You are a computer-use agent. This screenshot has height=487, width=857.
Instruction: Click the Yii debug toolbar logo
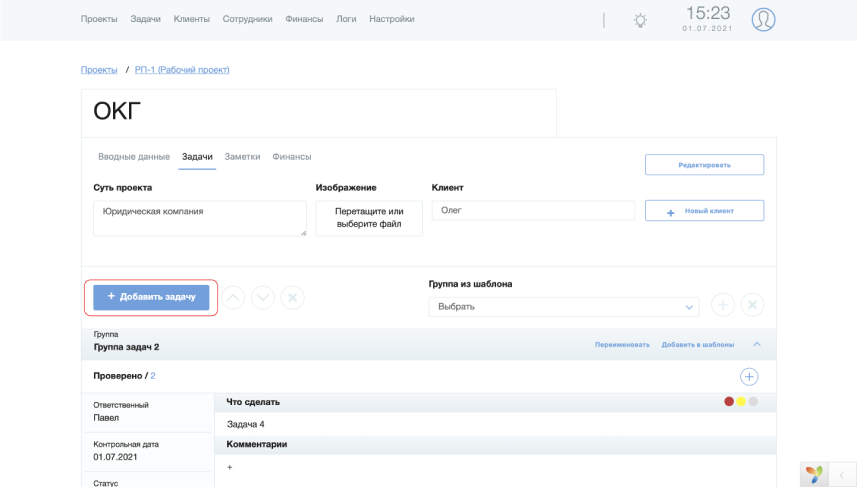tap(814, 474)
